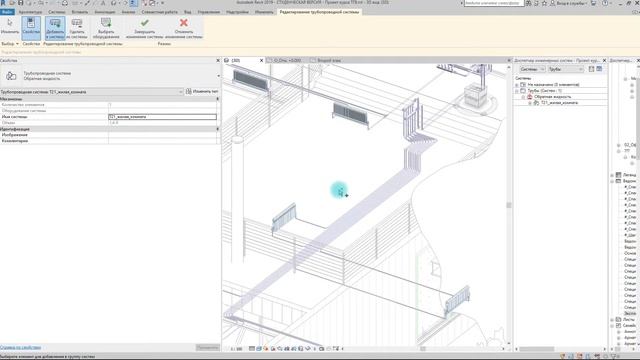The image size is (640, 360).
Task: Click the Open folder icon in quick access toolbar
Action: pos(12,3)
